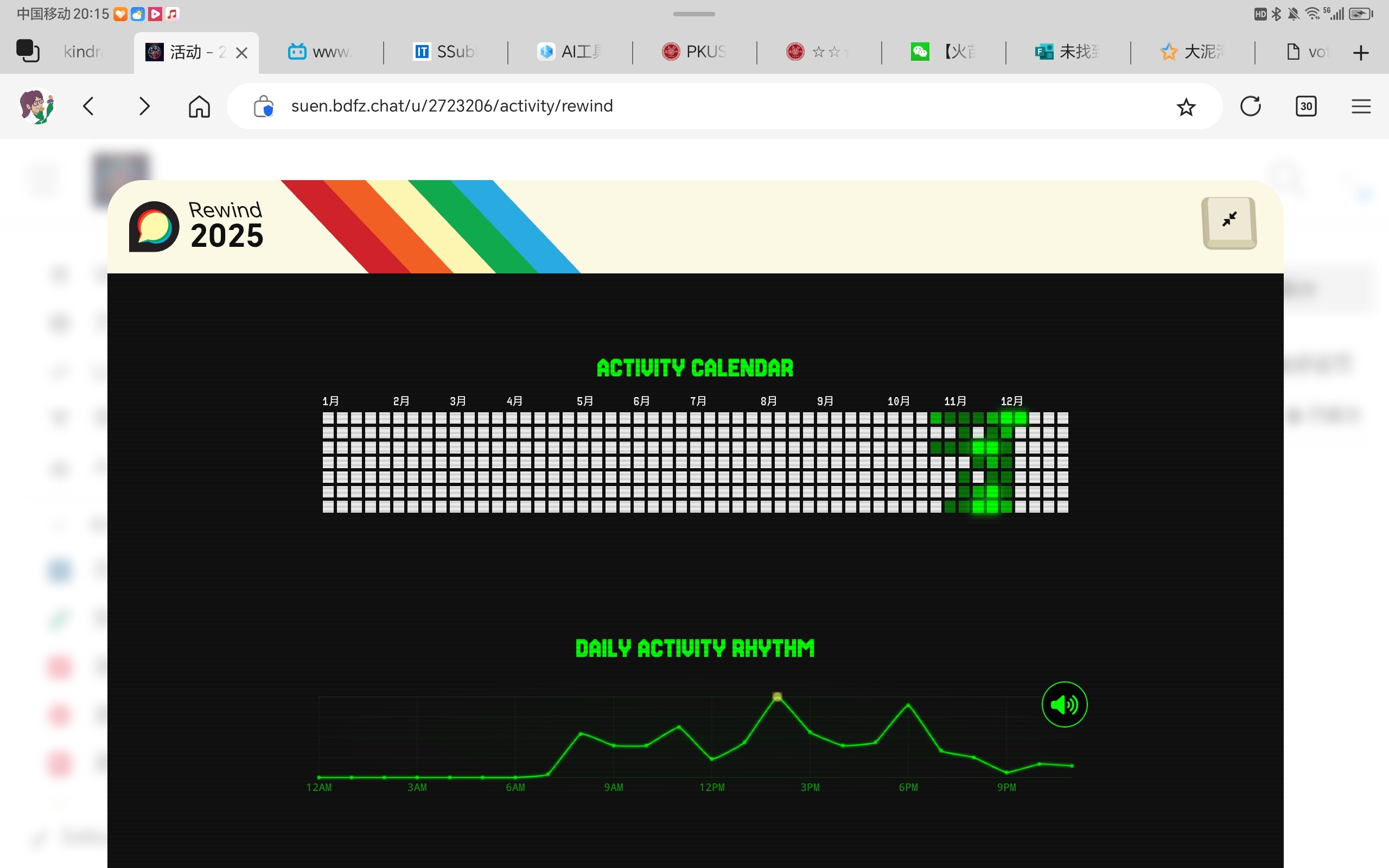Select the peak marker on activity rhythm chart

click(x=777, y=697)
